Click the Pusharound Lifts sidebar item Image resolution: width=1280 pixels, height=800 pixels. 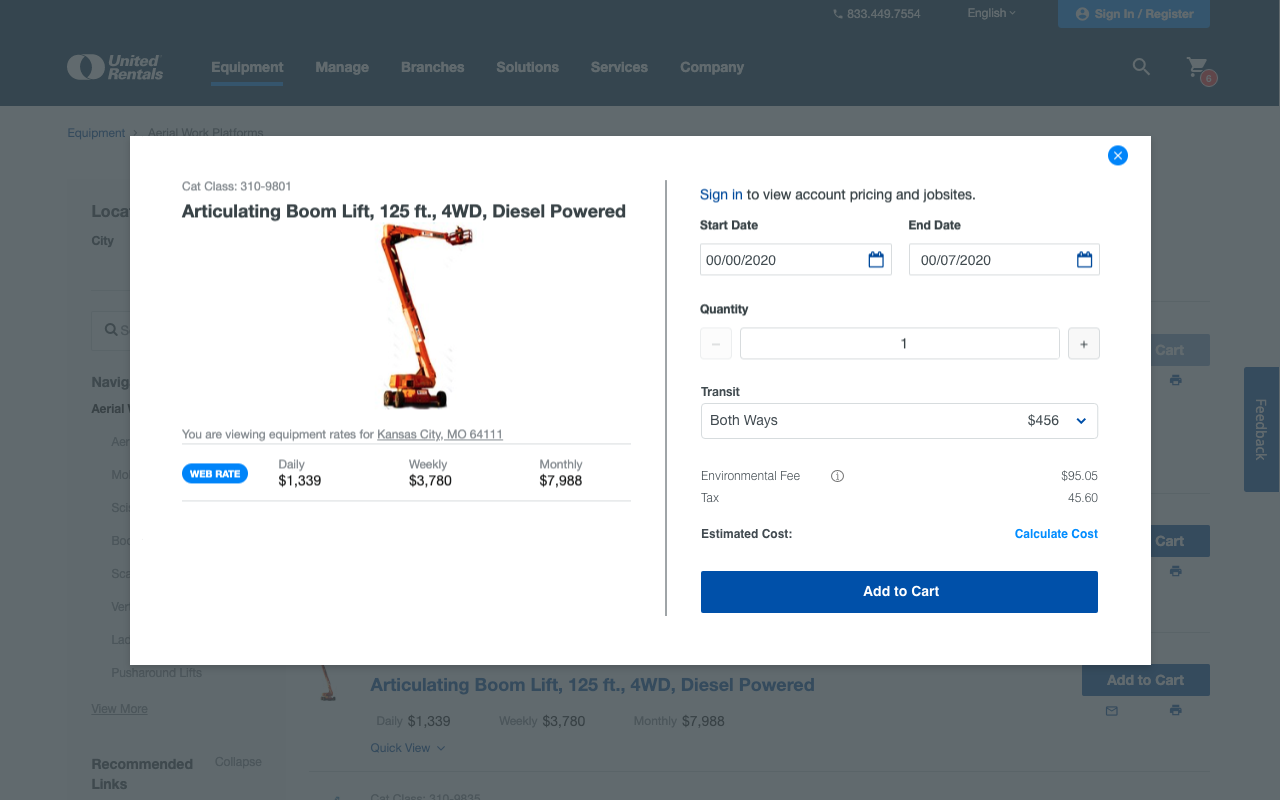156,673
